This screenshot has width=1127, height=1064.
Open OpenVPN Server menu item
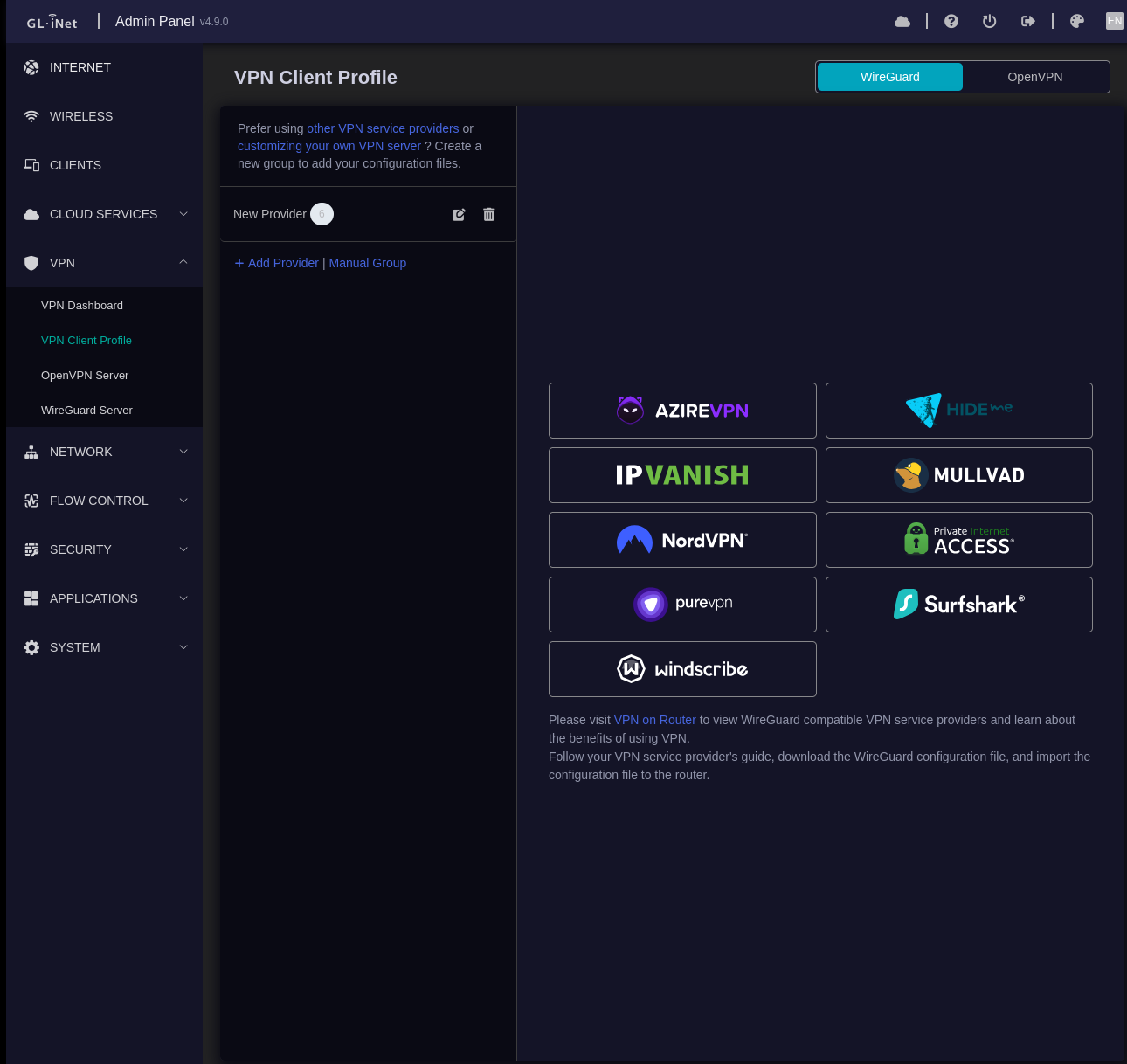click(85, 375)
